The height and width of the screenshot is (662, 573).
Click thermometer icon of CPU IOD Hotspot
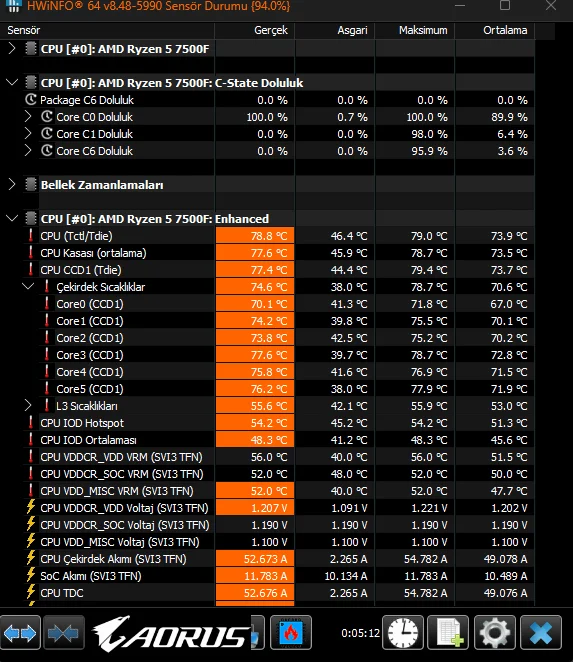pyautogui.click(x=31, y=423)
